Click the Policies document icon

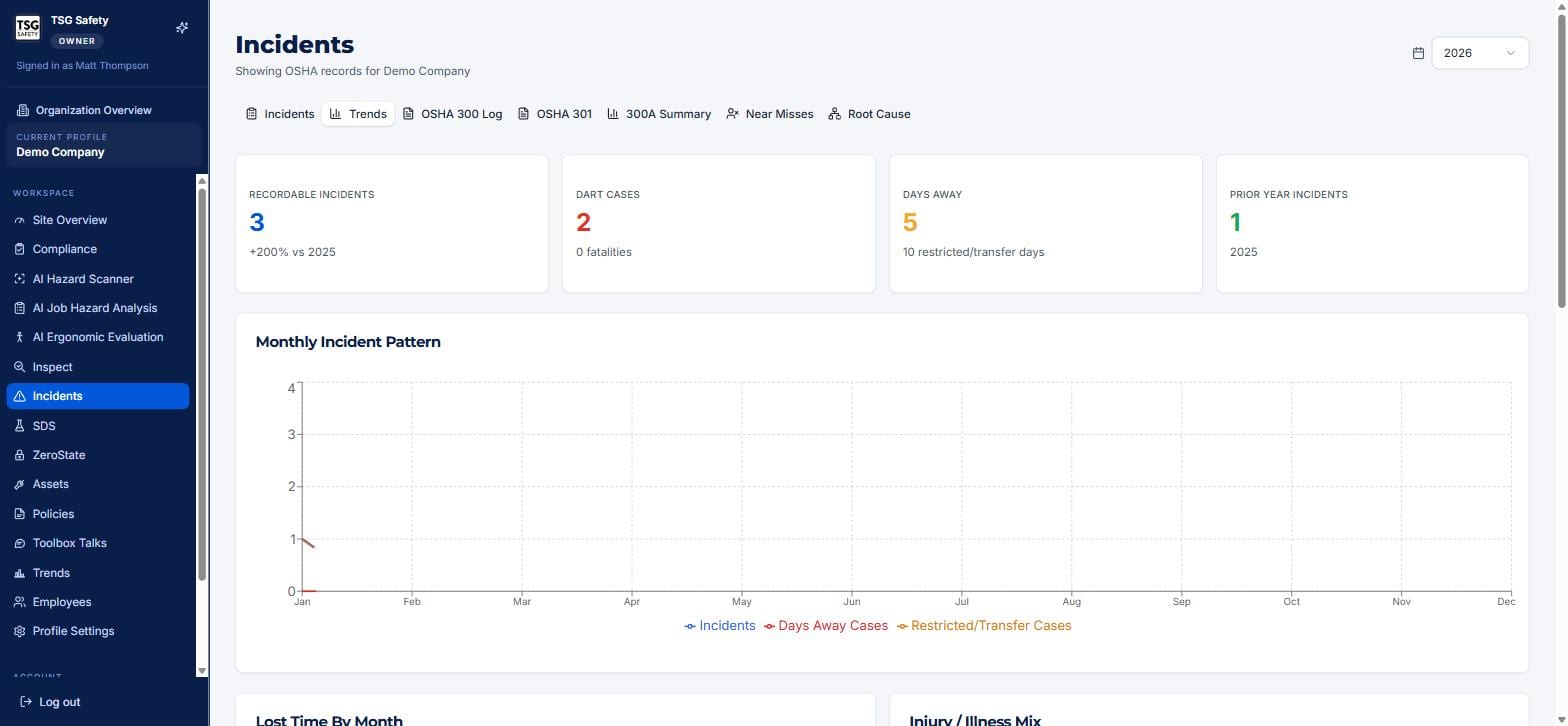pos(20,514)
